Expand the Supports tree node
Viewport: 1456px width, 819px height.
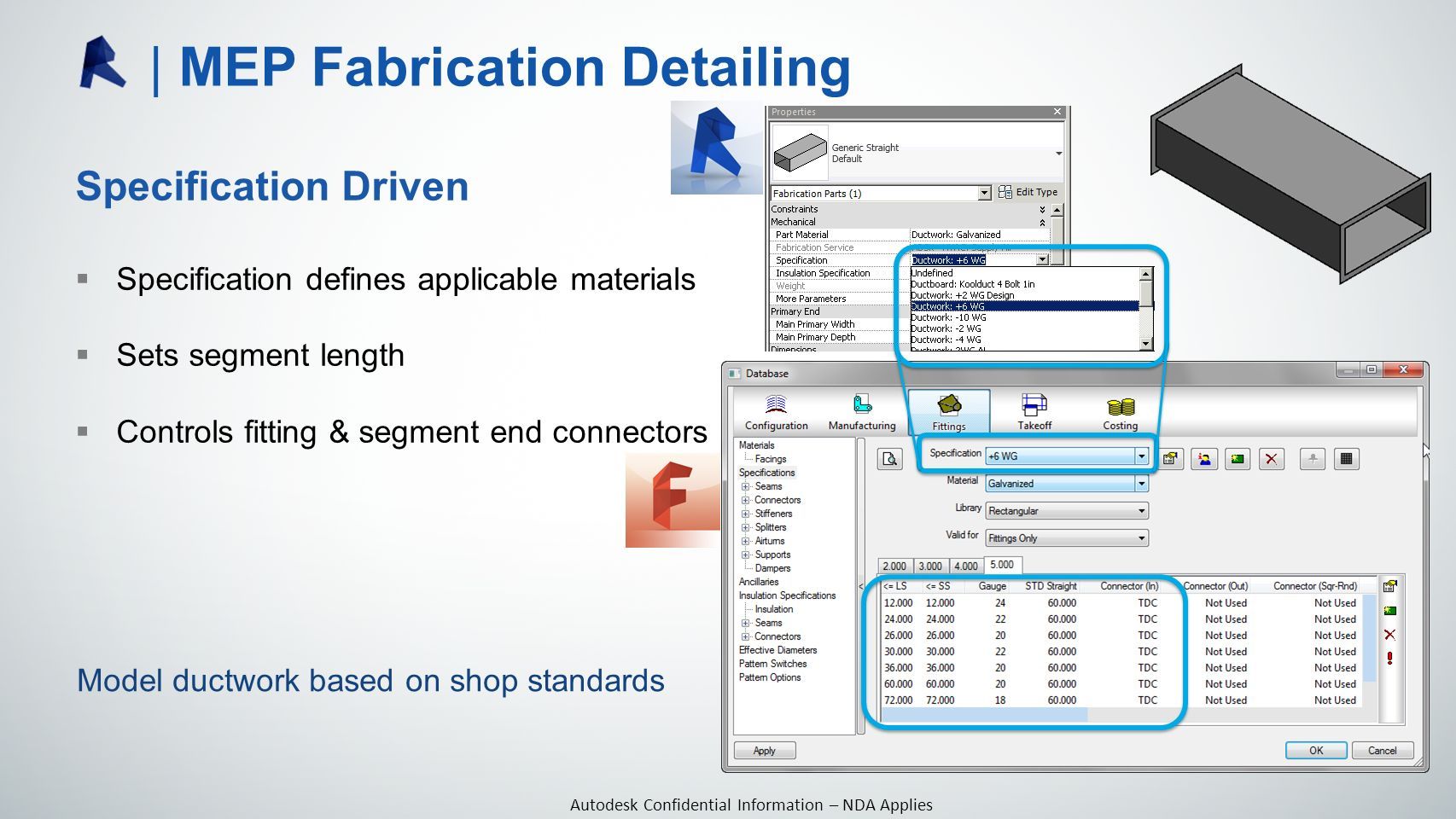point(745,555)
